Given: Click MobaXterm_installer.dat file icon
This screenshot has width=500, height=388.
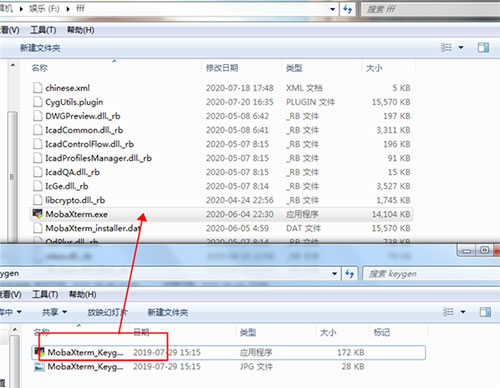Looking at the screenshot, I should tap(38, 228).
